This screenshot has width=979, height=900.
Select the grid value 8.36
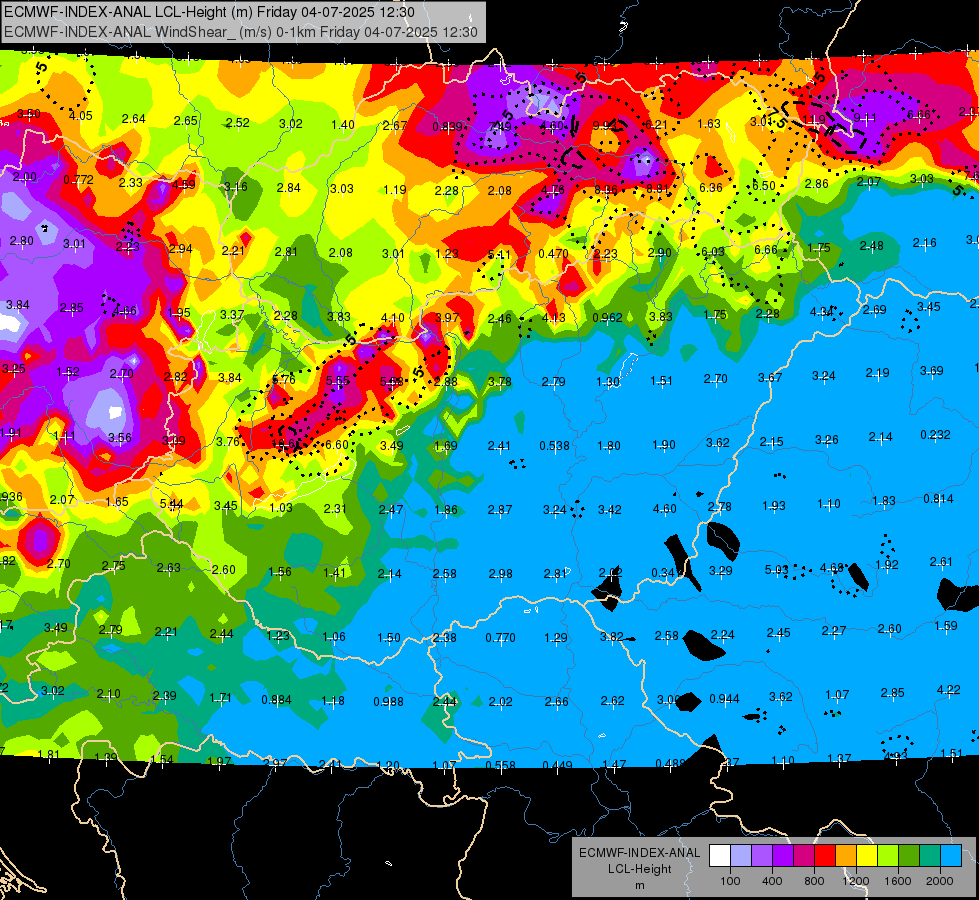pos(606,189)
